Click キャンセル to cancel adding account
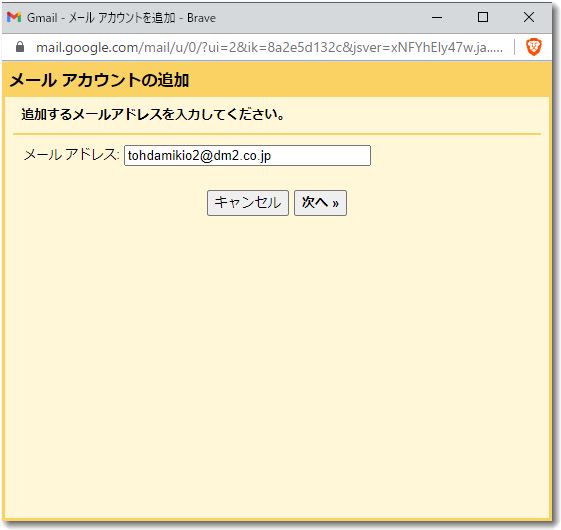 pyautogui.click(x=248, y=203)
